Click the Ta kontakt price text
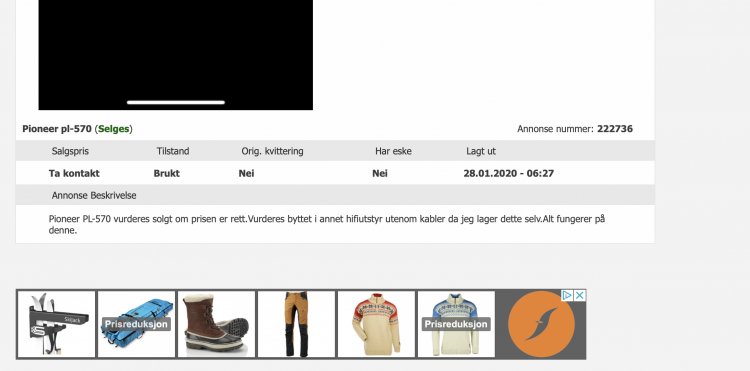 tap(74, 173)
